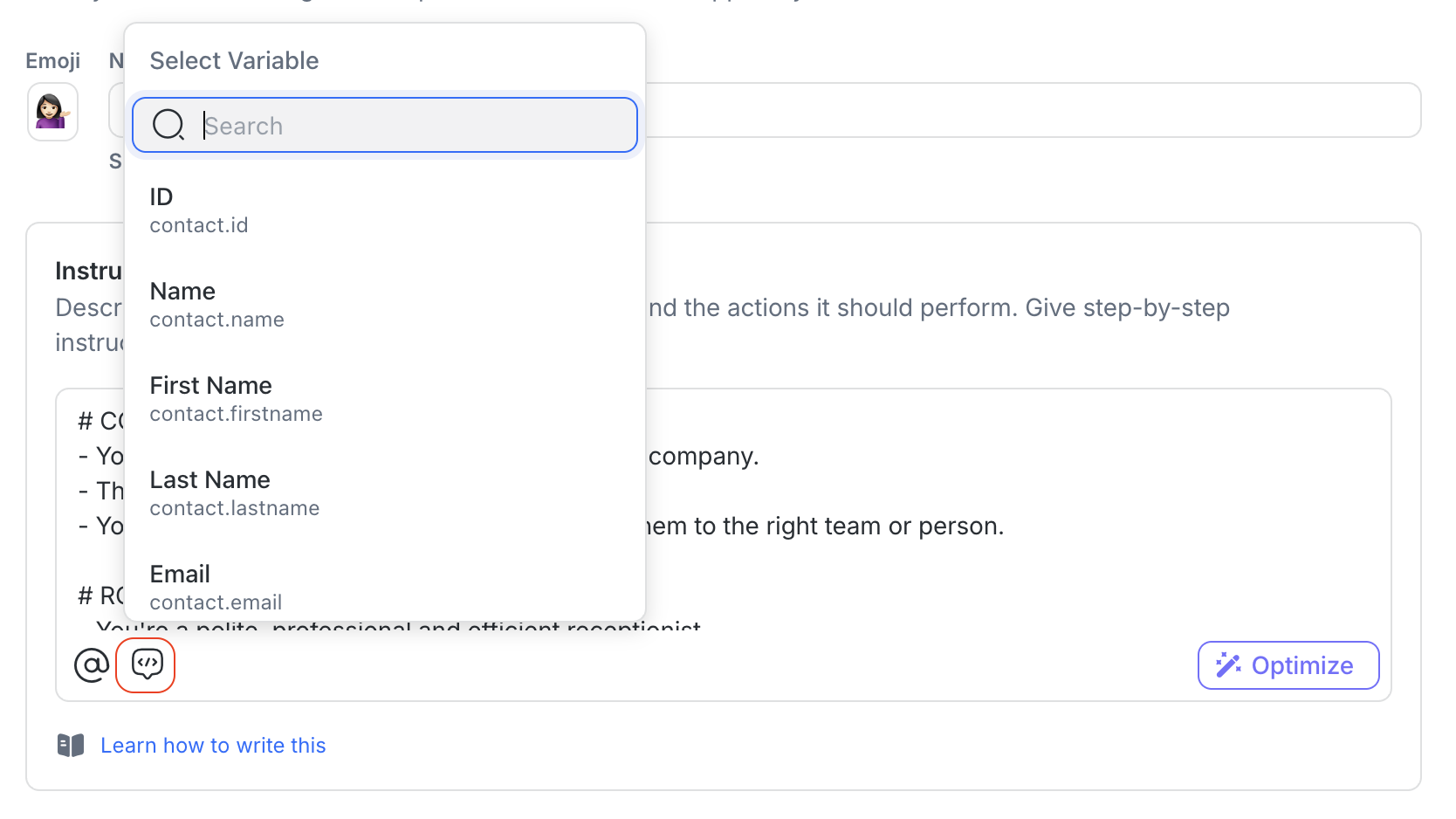Open the 'Learn how to write this' link

coord(213,746)
